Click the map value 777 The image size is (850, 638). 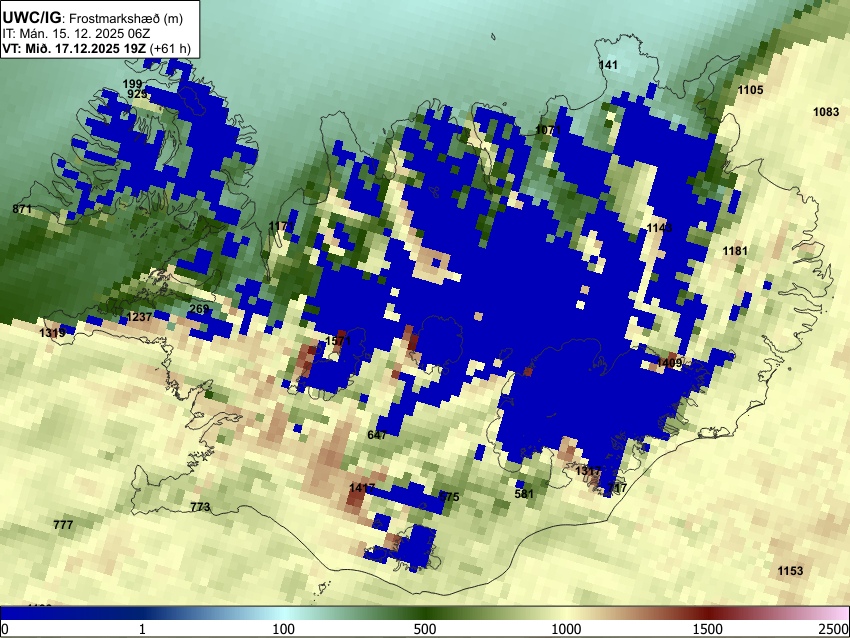(63, 525)
